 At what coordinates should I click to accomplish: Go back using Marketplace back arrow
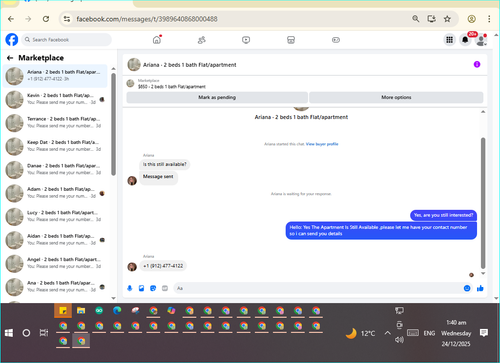coord(10,58)
